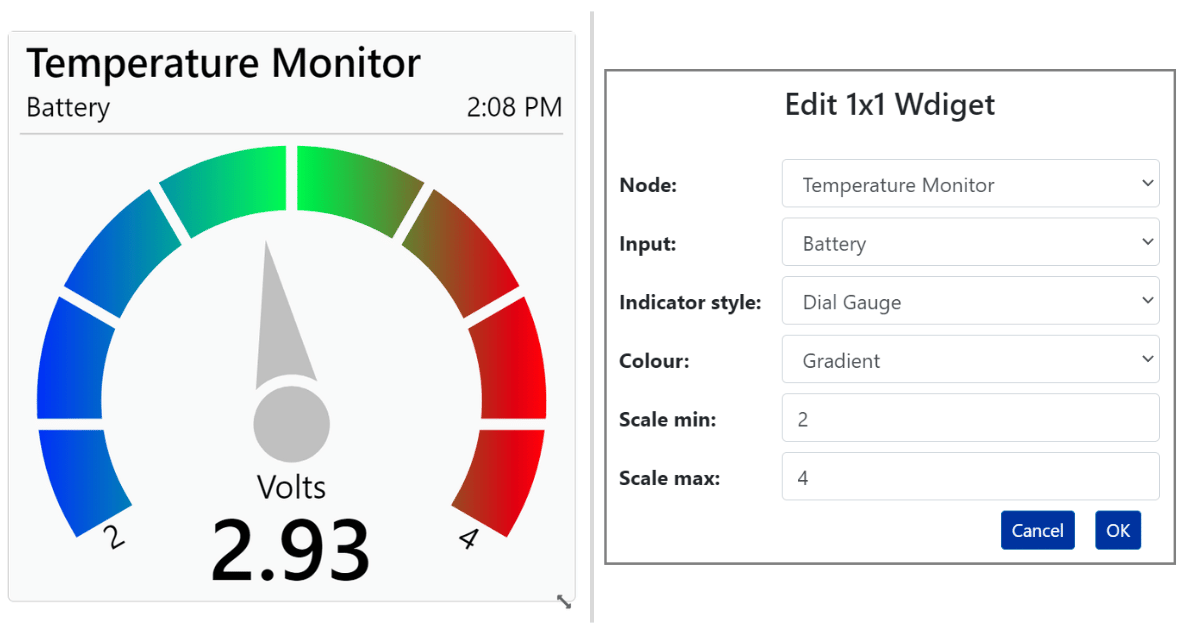1184x634 pixels.
Task: Click the Temperature Monitor widget title
Action: (224, 63)
